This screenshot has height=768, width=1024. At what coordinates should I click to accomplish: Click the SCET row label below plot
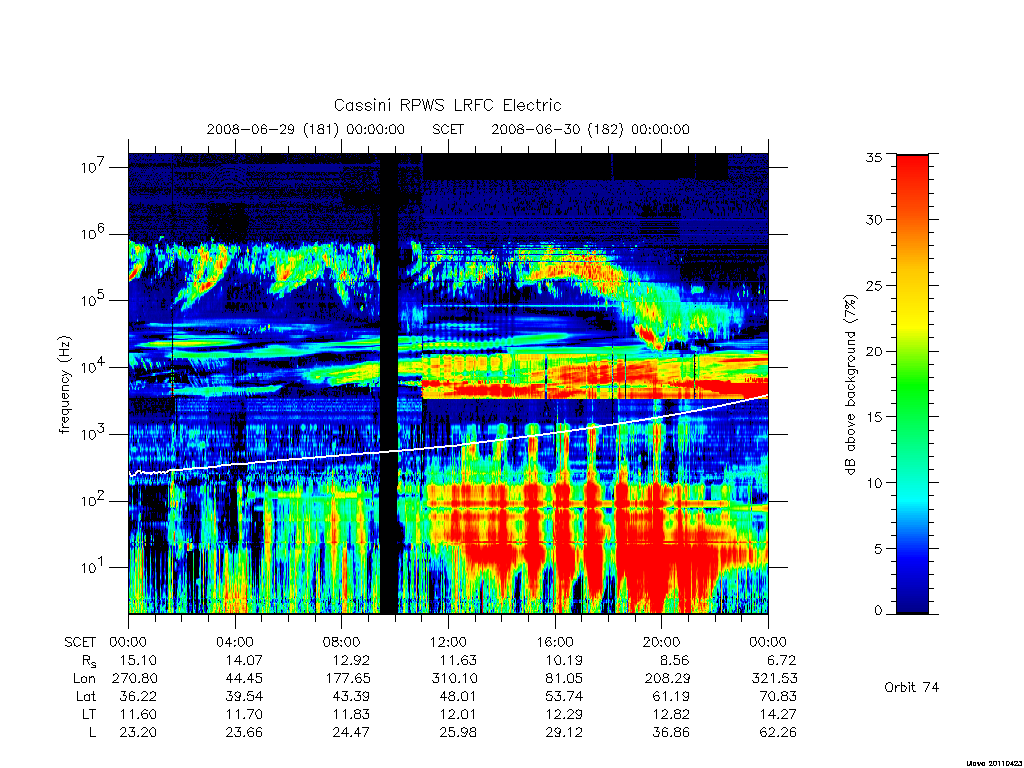pos(80,643)
